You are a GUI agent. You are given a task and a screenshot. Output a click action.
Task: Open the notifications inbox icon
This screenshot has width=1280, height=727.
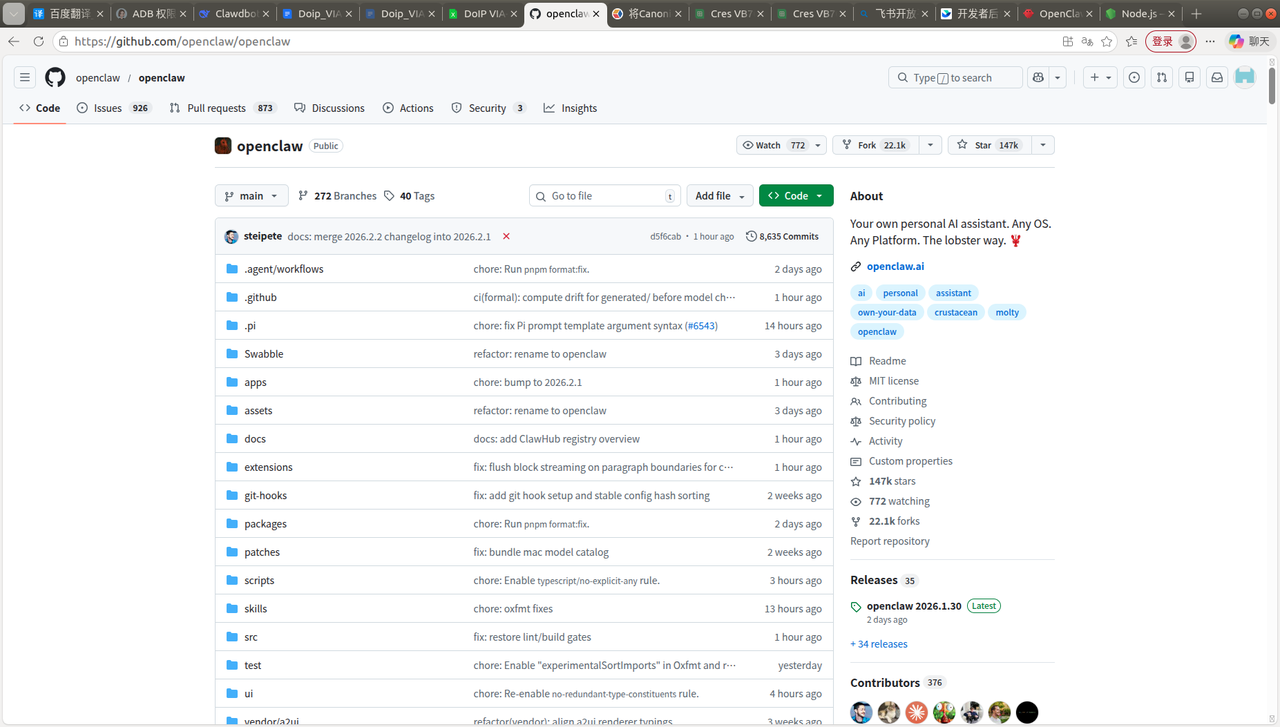pyautogui.click(x=1217, y=78)
